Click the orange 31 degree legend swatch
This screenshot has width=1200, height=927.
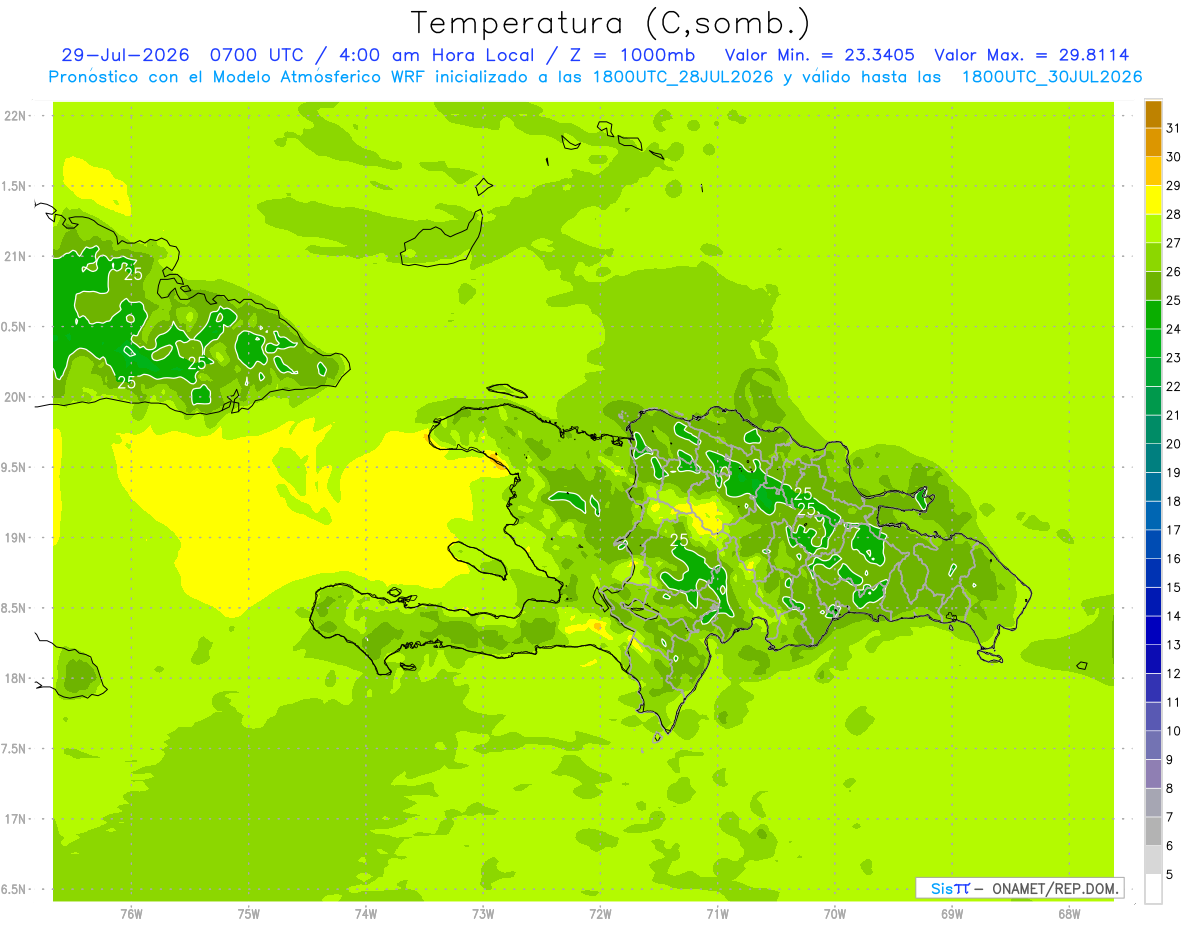point(1153,115)
